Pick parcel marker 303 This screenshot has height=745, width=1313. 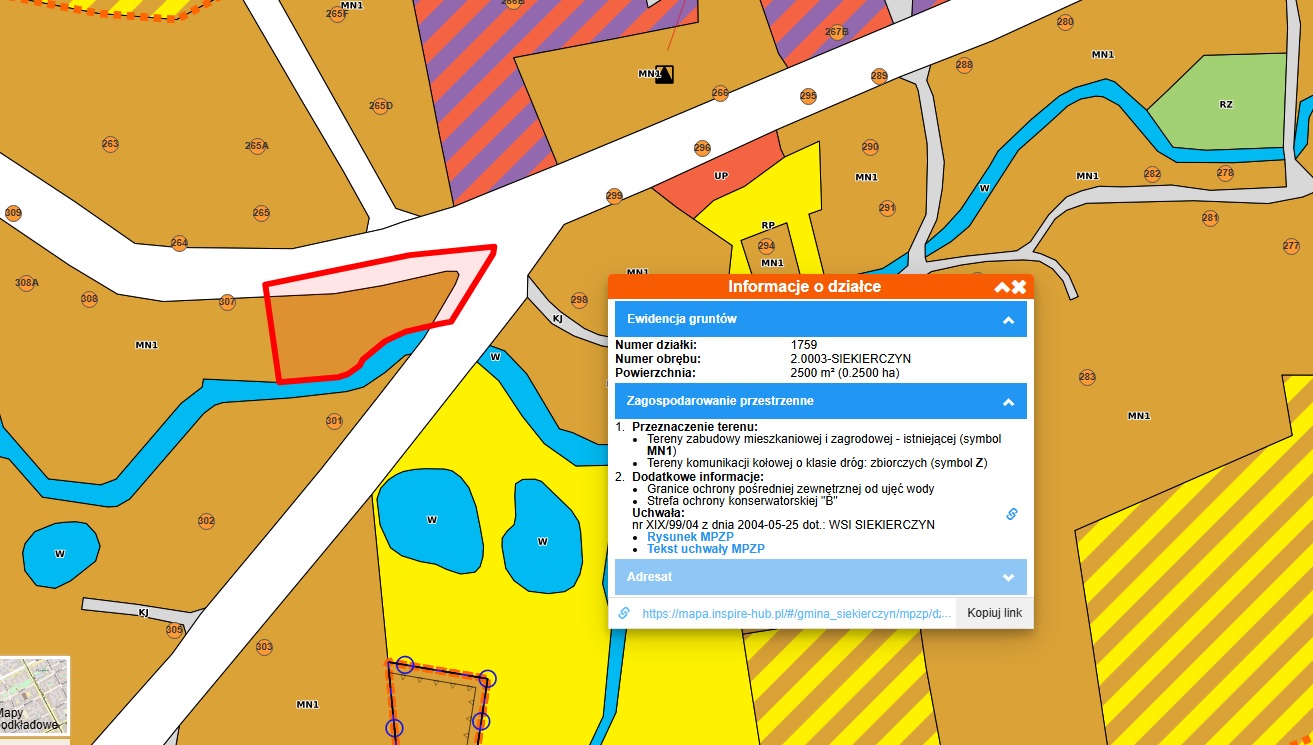pyautogui.click(x=264, y=647)
